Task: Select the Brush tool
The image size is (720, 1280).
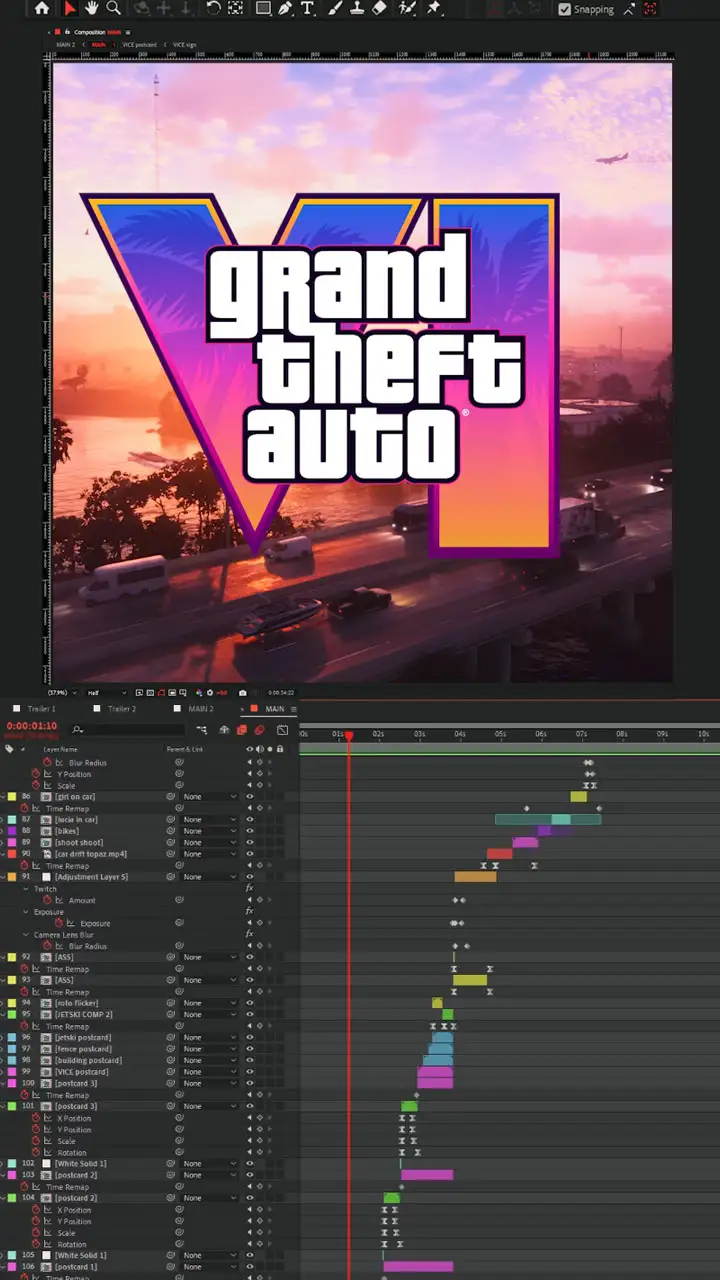Action: coord(336,8)
